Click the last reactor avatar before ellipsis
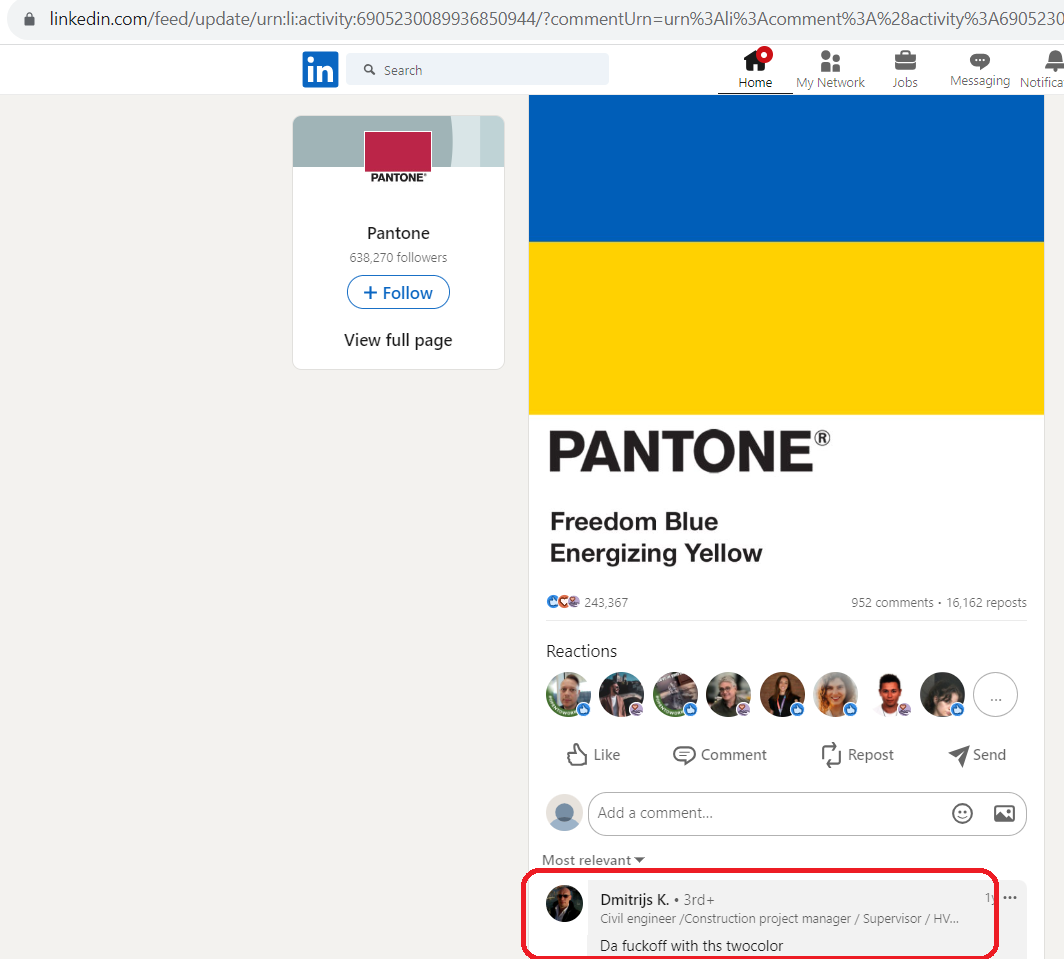The height and width of the screenshot is (959, 1064). [x=943, y=695]
